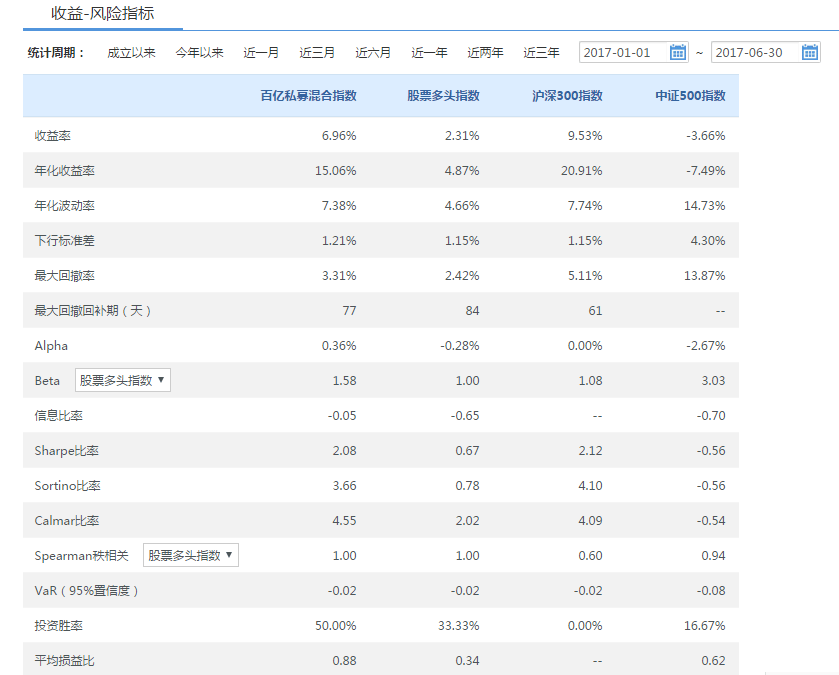This screenshot has width=839, height=675.
Task: Click the Sharpe比率 row label
Action: (x=66, y=451)
